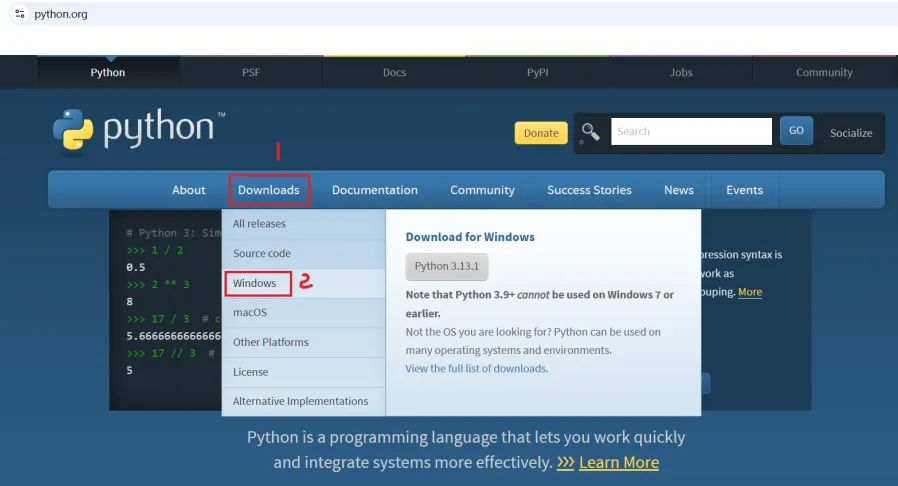The image size is (898, 486).
Task: Click the '>>> 2 ** 3' code line
Action: (x=158, y=285)
